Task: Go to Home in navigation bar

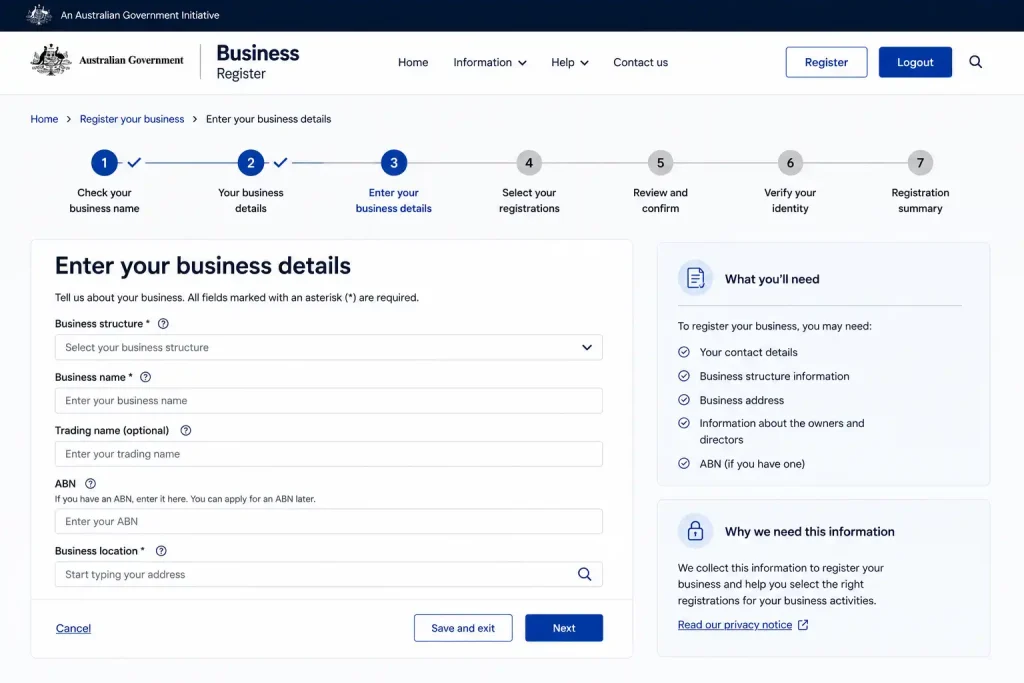Action: click(x=413, y=63)
